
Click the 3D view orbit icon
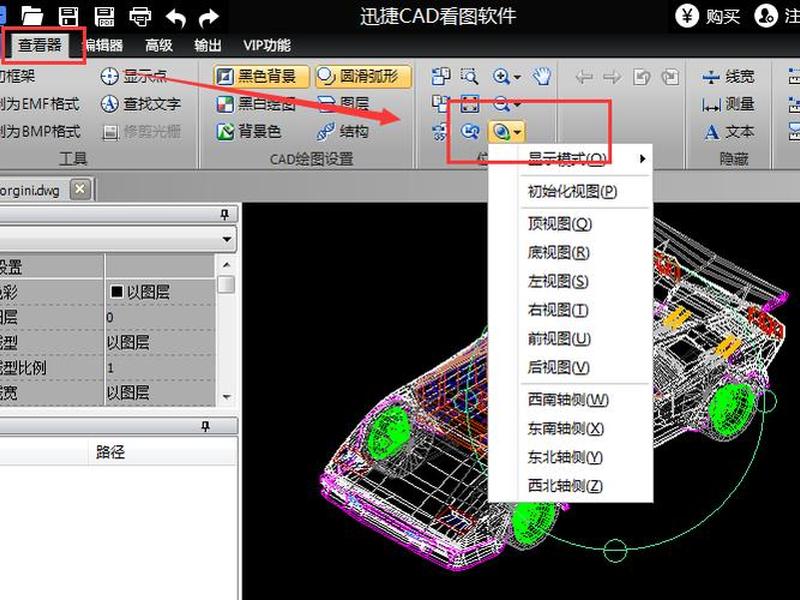click(x=501, y=132)
